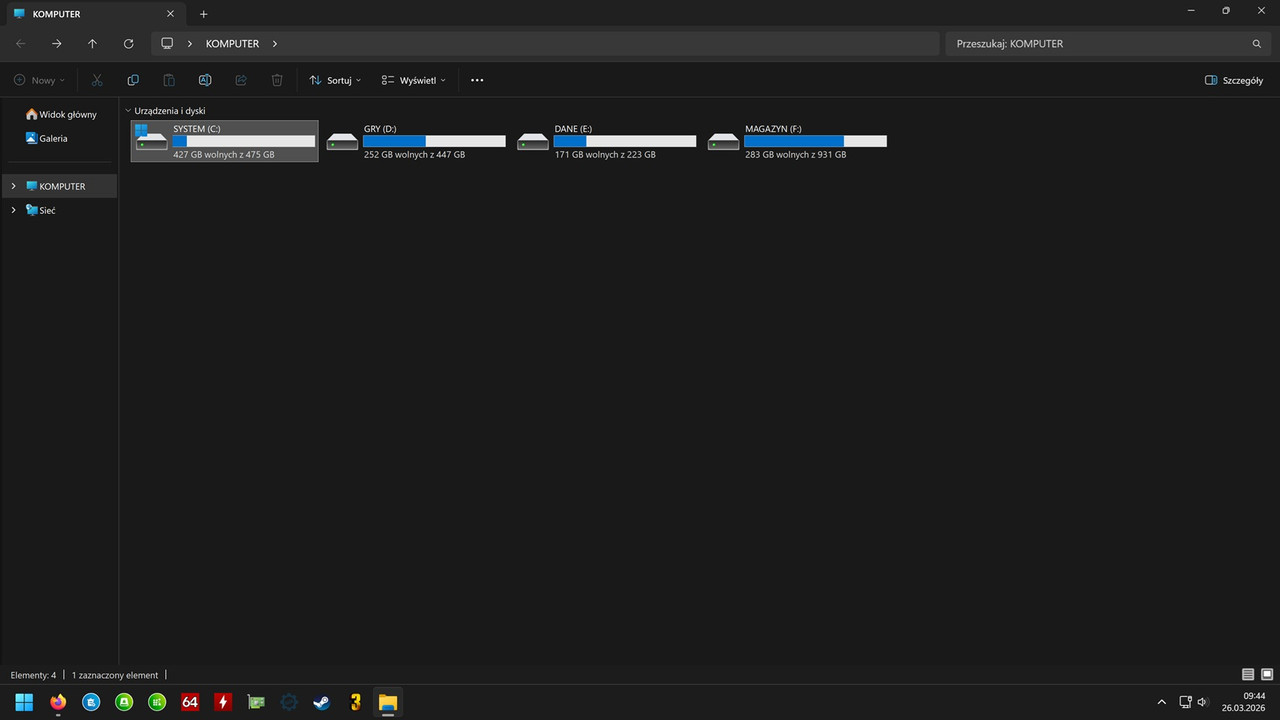Click the Rename icon in toolbar
This screenshot has height=720, width=1280.
205,80
